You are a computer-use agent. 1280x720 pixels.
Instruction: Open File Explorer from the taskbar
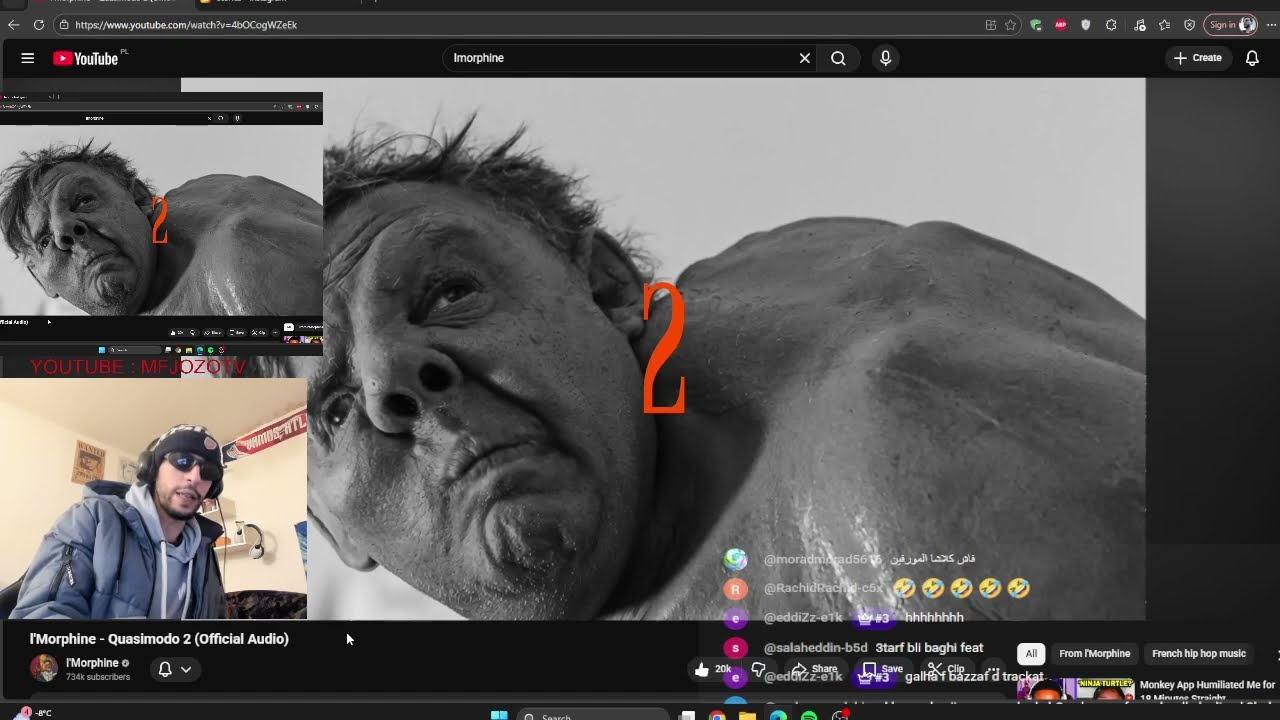[747, 715]
